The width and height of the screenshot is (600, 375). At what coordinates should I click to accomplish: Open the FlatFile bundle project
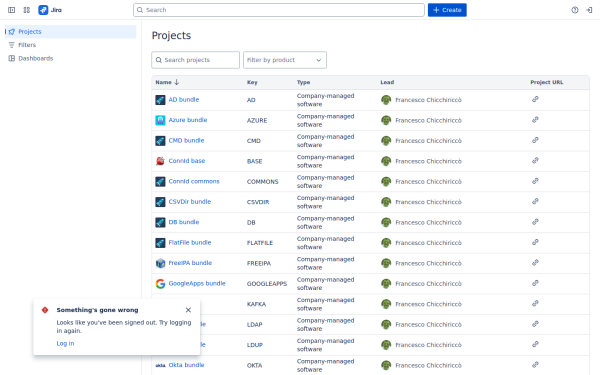click(x=190, y=243)
